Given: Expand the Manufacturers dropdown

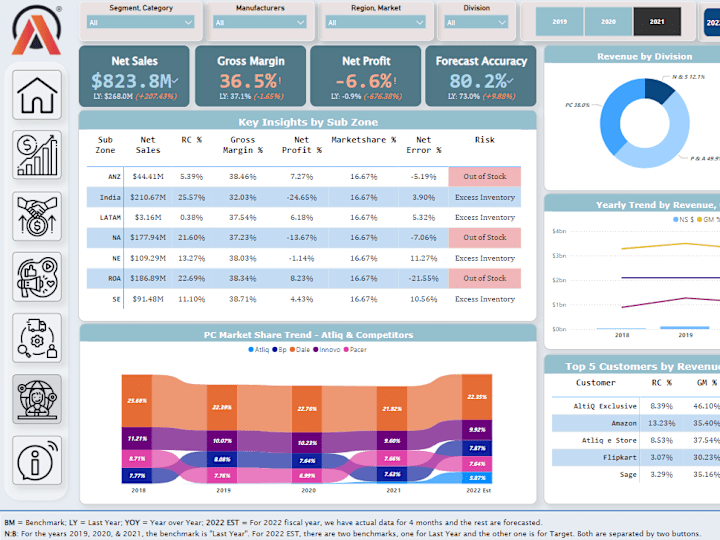Looking at the screenshot, I should 260,22.
